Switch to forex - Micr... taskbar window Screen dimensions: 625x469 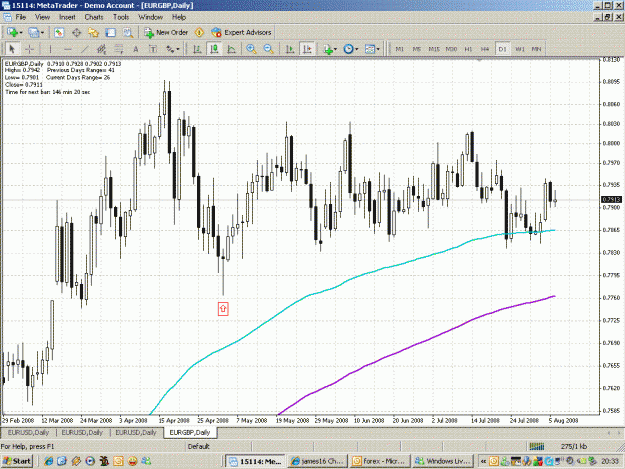click(x=379, y=461)
